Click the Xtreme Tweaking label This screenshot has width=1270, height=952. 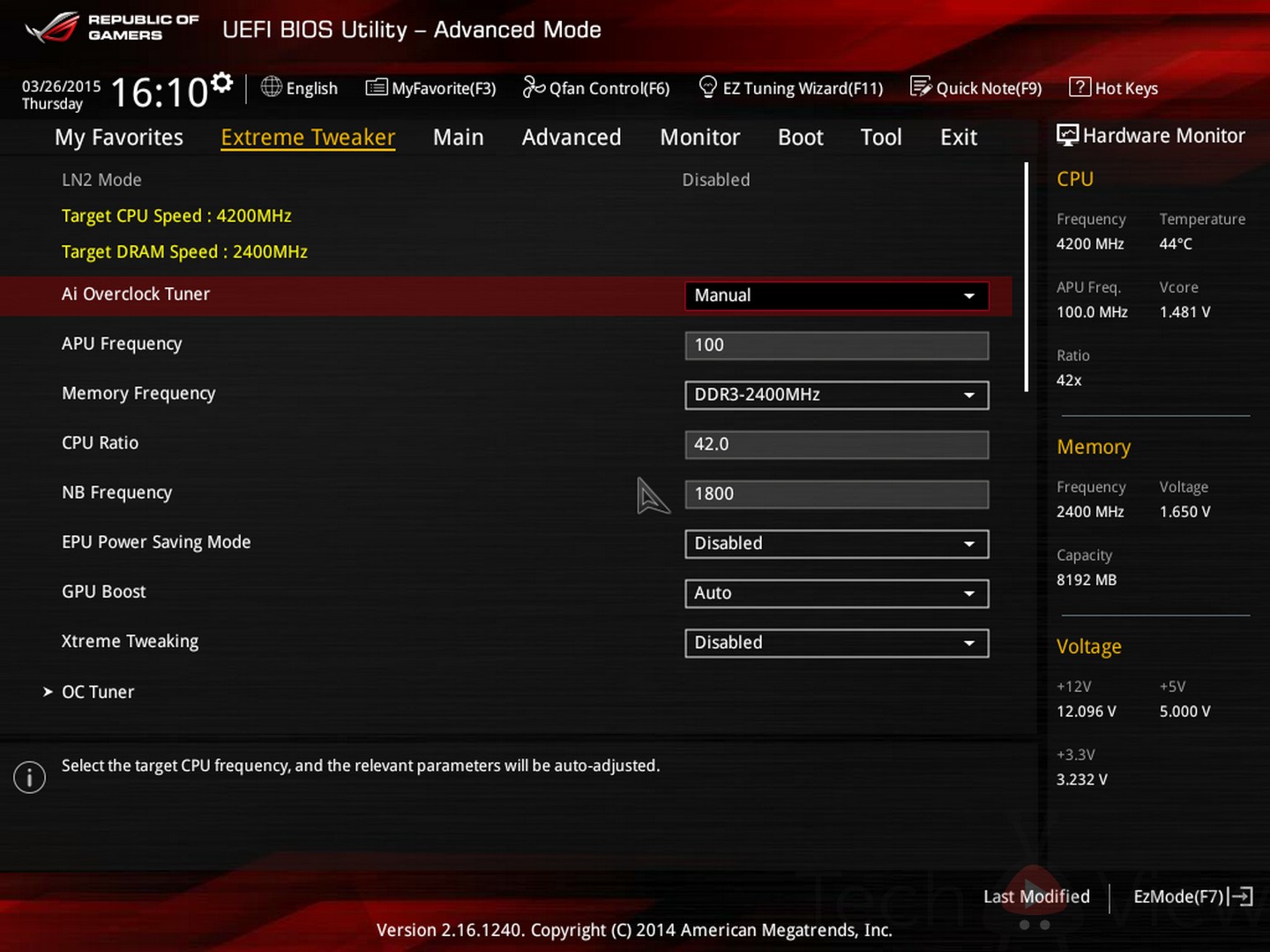[130, 642]
